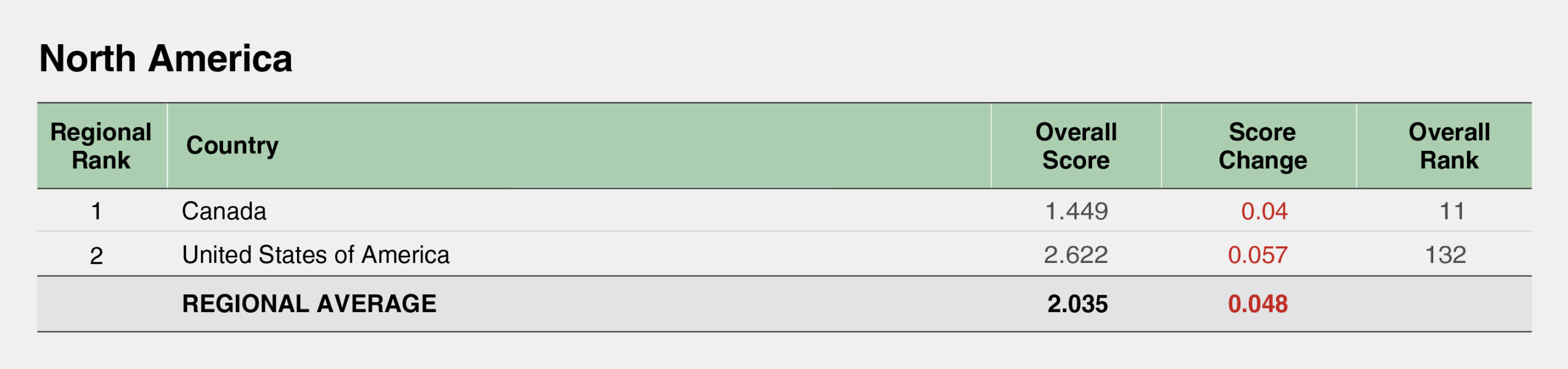Click the regional rank 2 cell
Image resolution: width=1568 pixels, height=369 pixels.
[96, 256]
